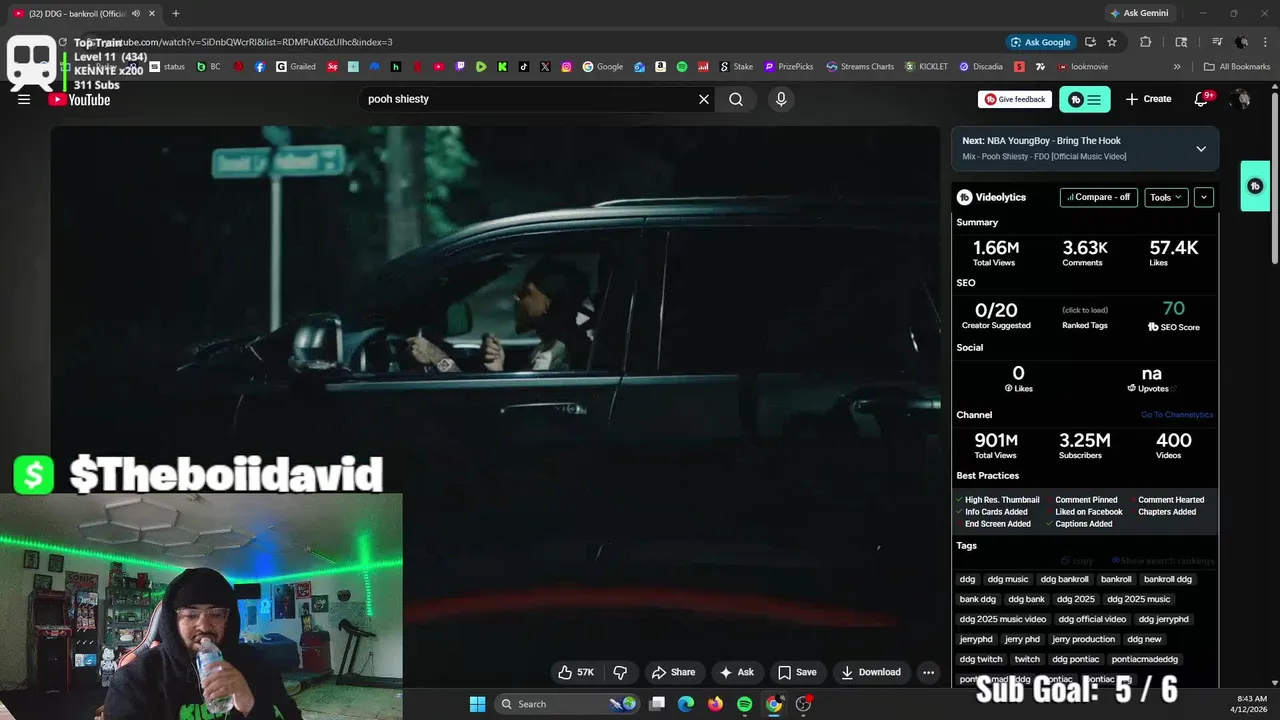
Task: Click the 70 SEO Score value
Action: click(1173, 309)
